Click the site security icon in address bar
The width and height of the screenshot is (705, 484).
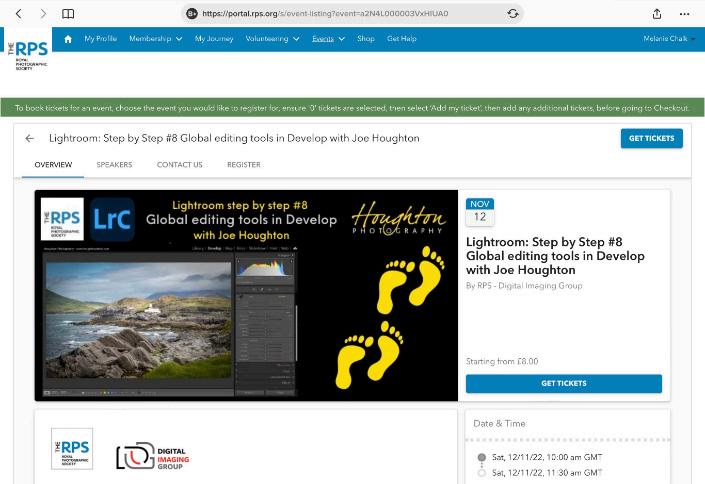[192, 13]
